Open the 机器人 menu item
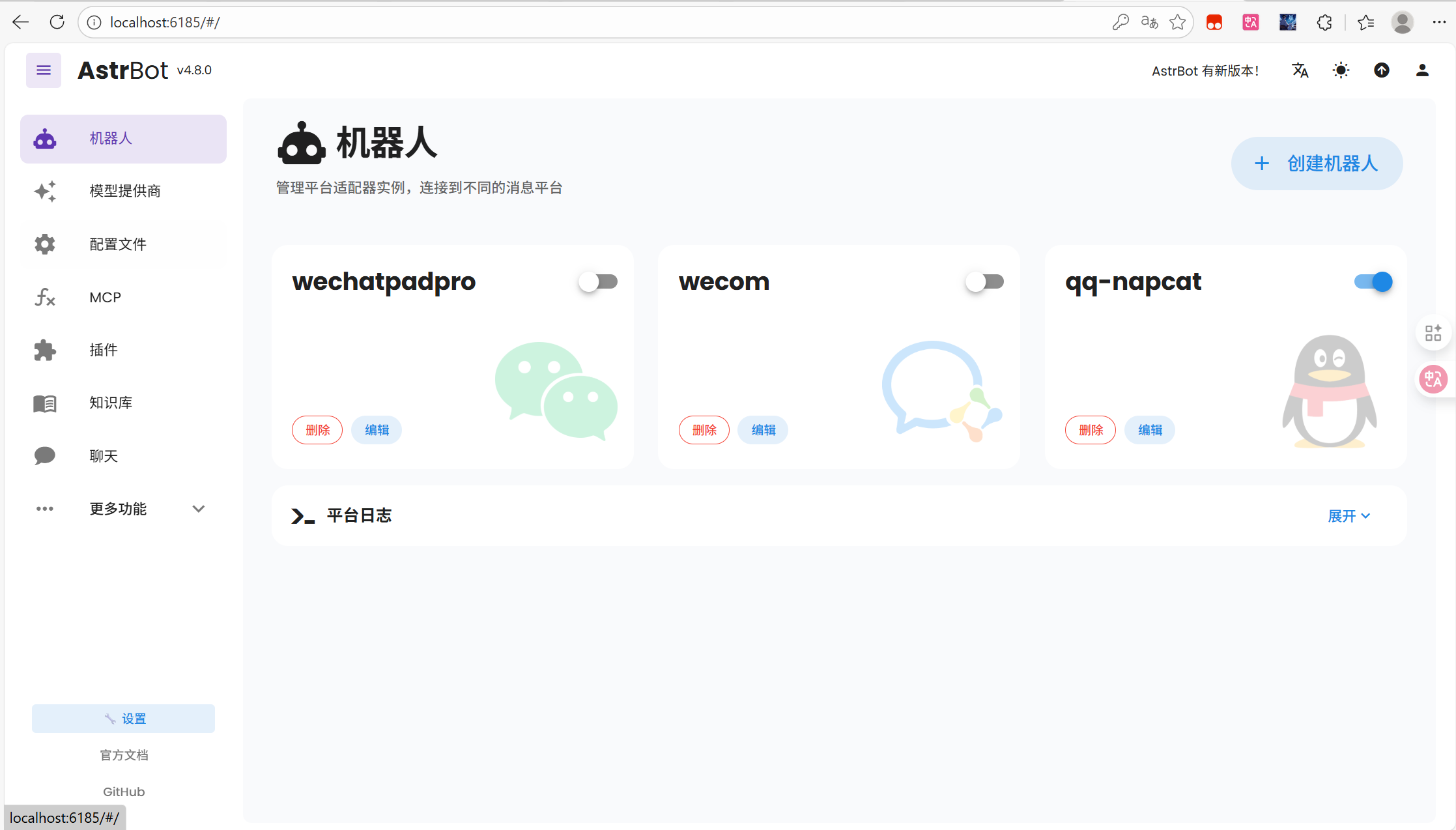 [123, 139]
